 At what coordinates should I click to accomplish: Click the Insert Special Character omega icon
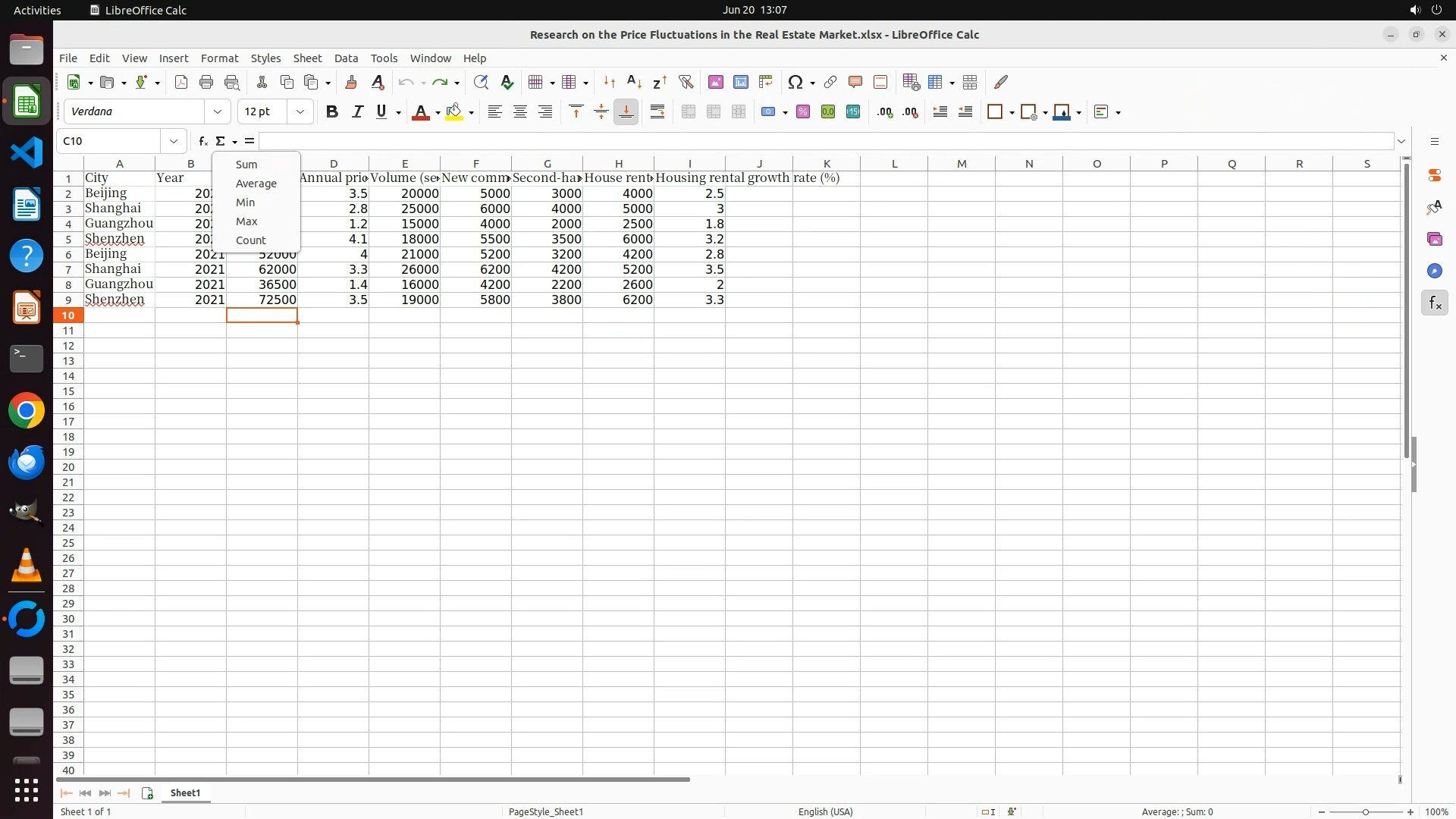pyautogui.click(x=795, y=82)
